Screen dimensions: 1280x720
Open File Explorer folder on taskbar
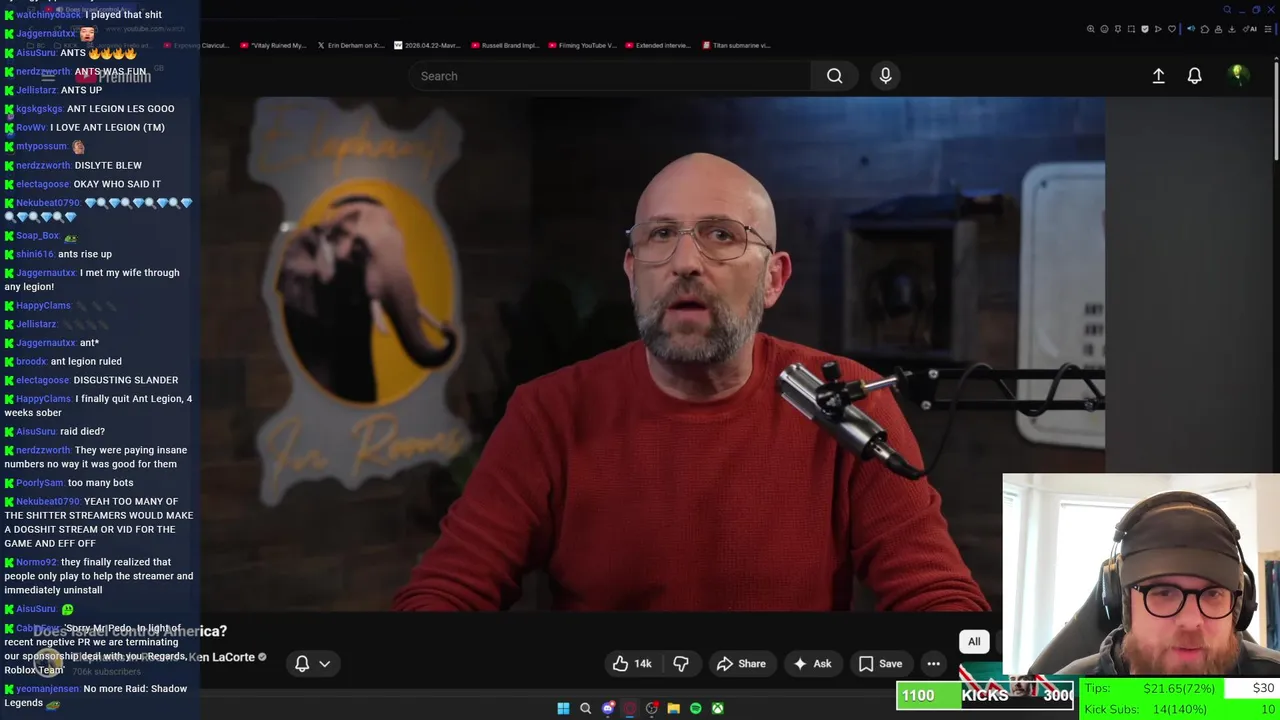674,708
